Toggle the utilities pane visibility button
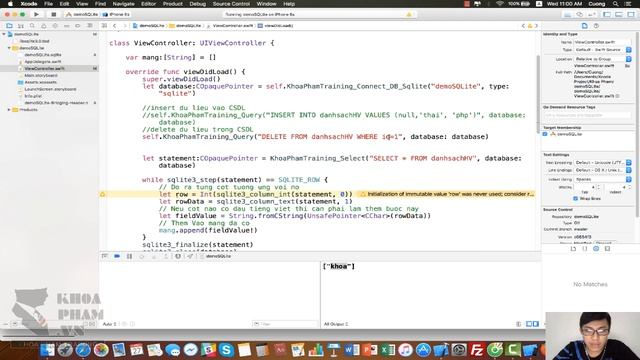This screenshot has width=640, height=360. [631, 14]
